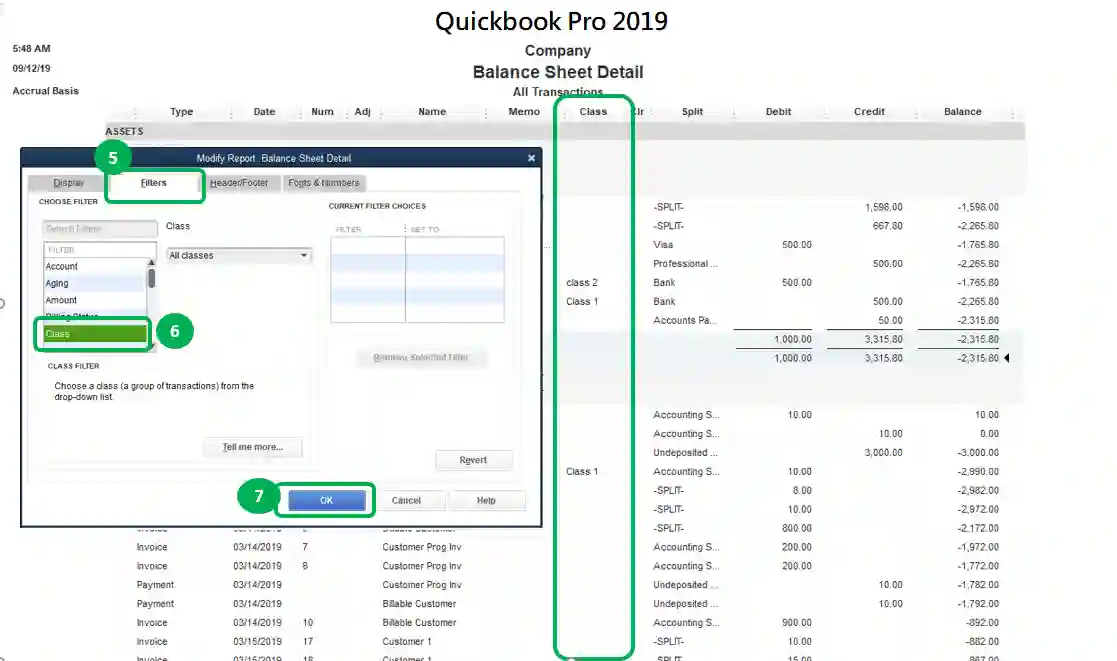Open the Header/Footer tab
1117x661 pixels.
(x=239, y=183)
